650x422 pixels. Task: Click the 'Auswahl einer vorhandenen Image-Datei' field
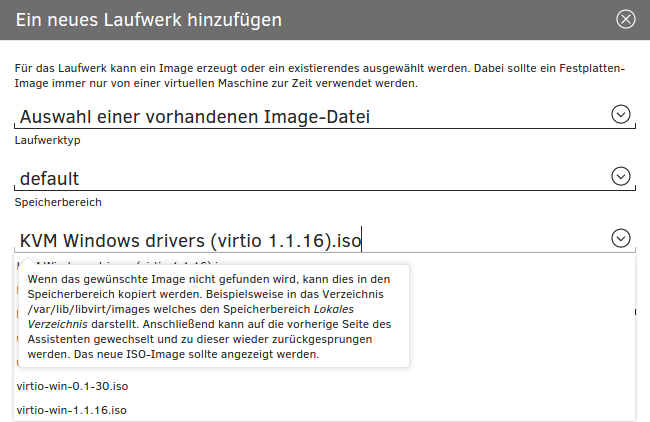click(300, 117)
